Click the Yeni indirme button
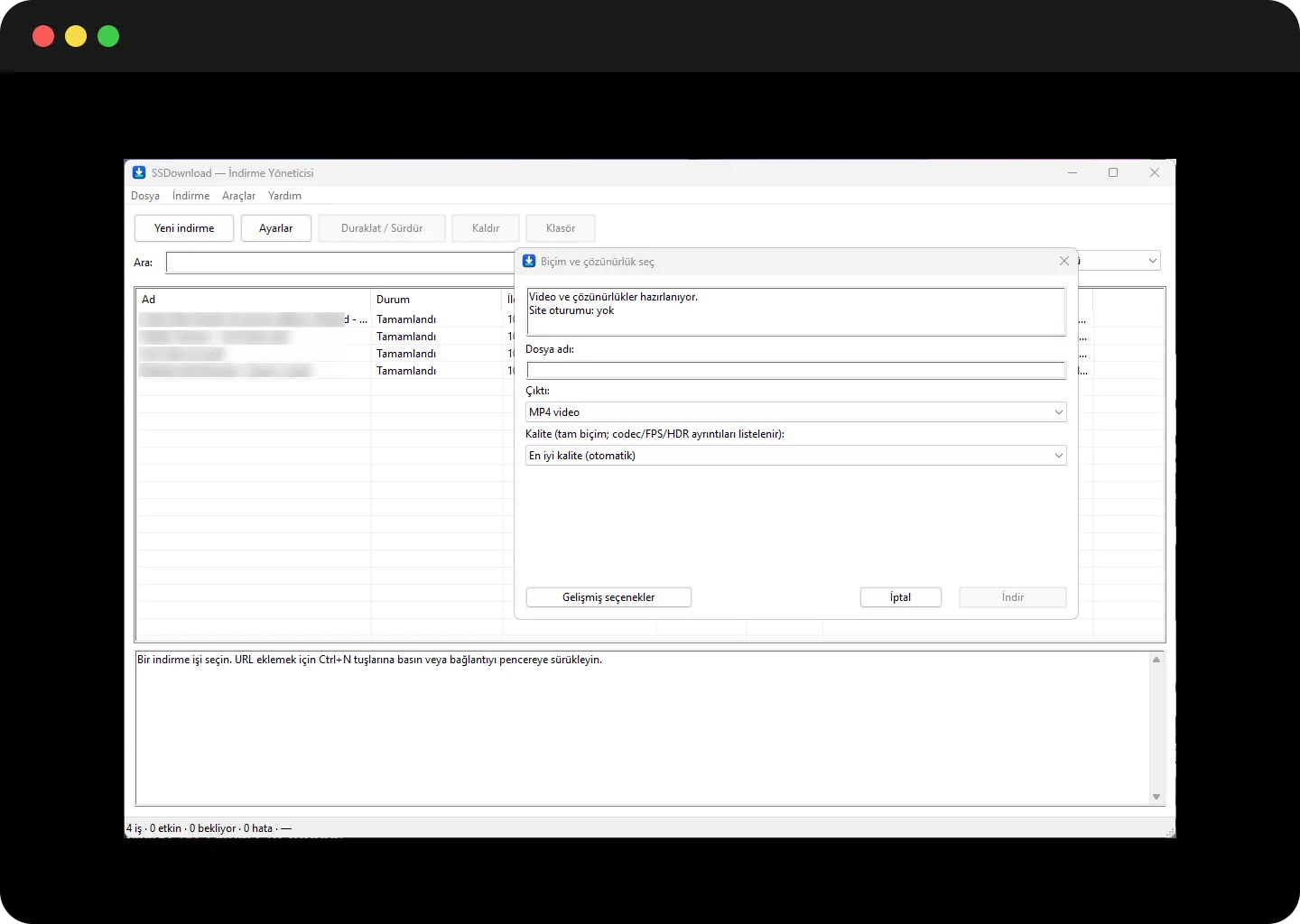 pos(184,228)
